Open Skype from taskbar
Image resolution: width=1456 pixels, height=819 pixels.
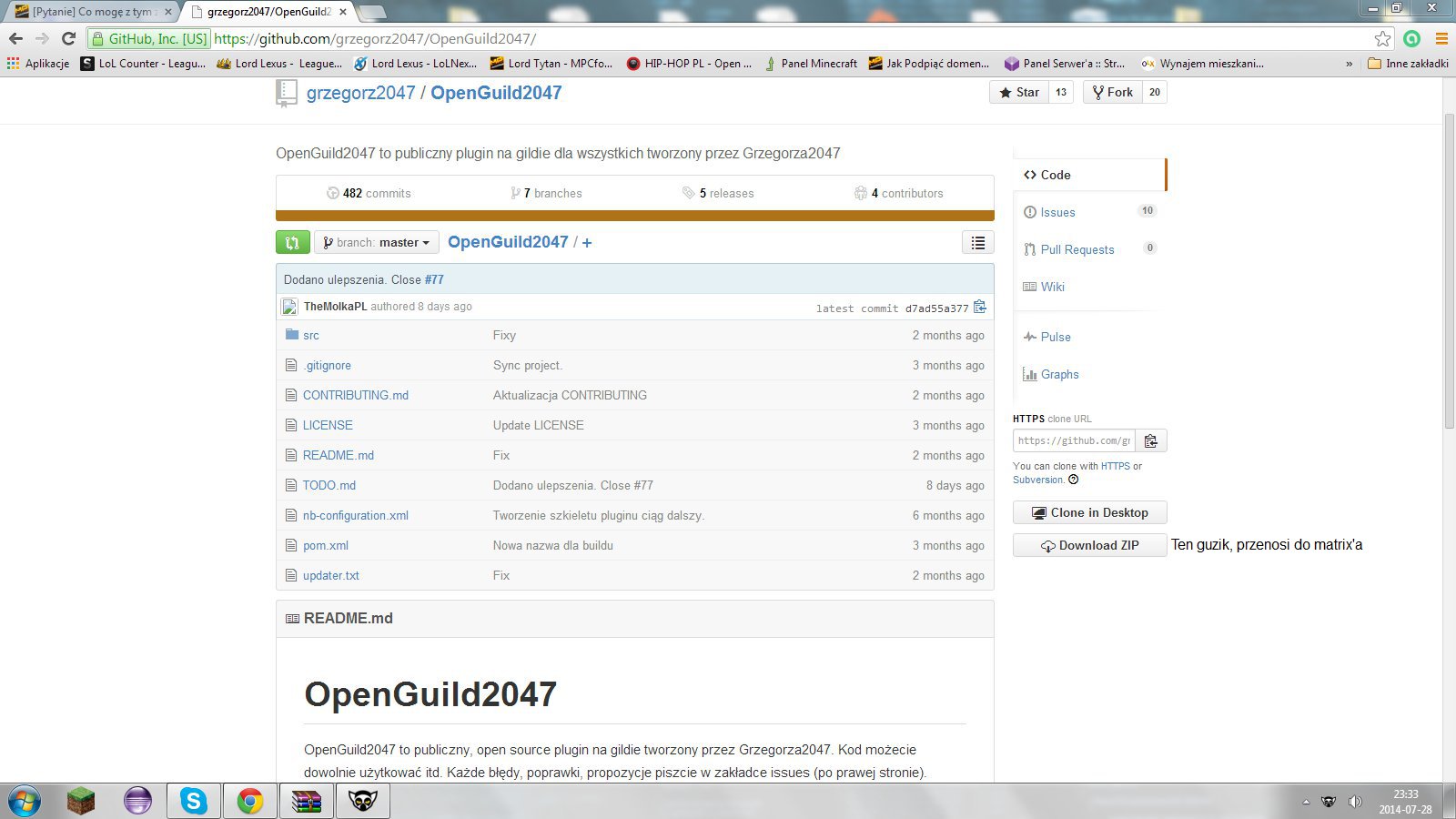[193, 801]
